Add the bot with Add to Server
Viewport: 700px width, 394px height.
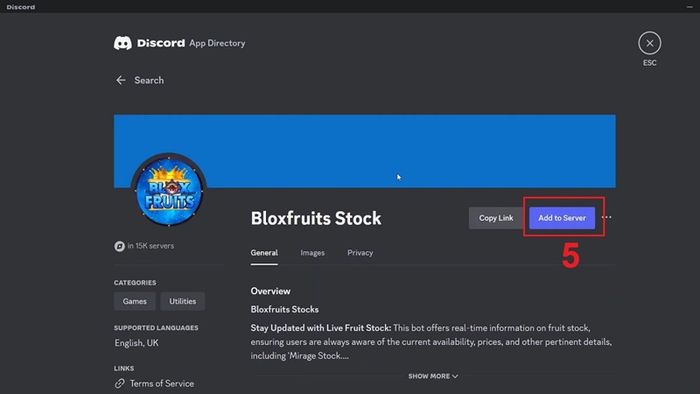pyautogui.click(x=562, y=218)
